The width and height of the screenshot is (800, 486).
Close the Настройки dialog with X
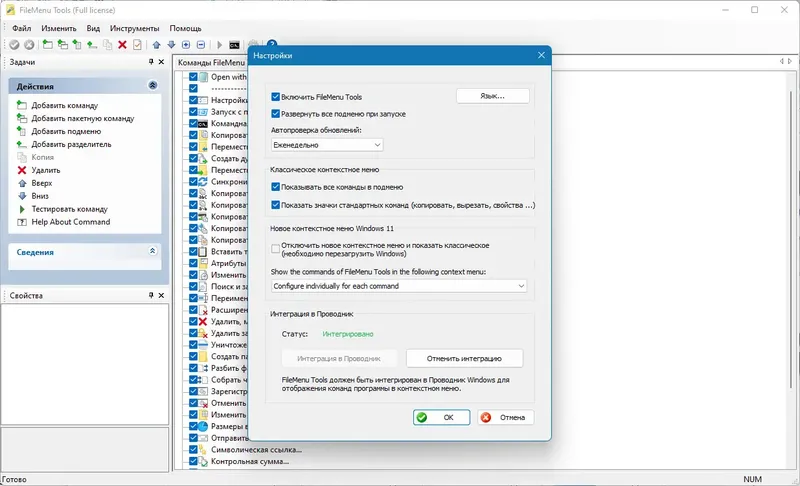click(x=541, y=55)
